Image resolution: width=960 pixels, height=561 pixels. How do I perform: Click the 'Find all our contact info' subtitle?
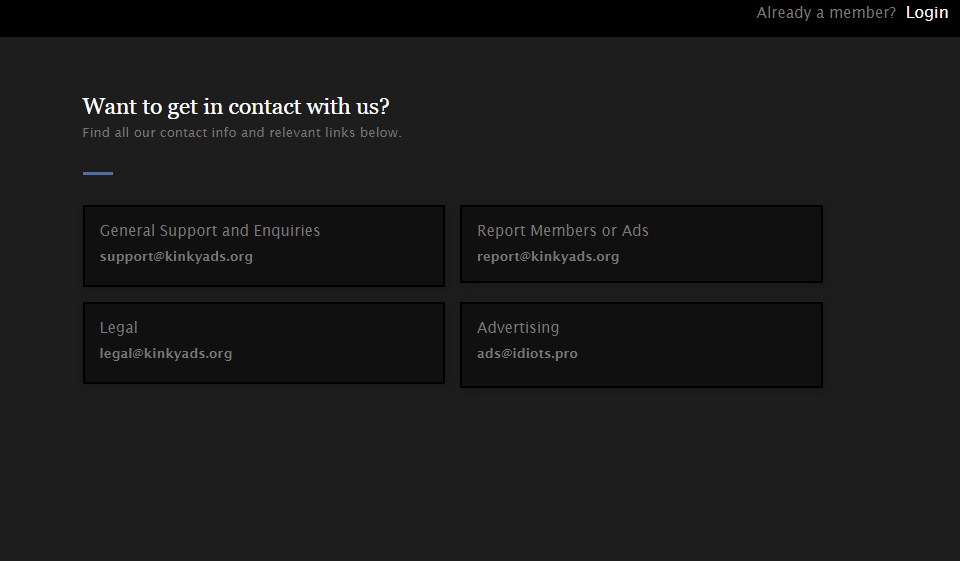tap(241, 133)
